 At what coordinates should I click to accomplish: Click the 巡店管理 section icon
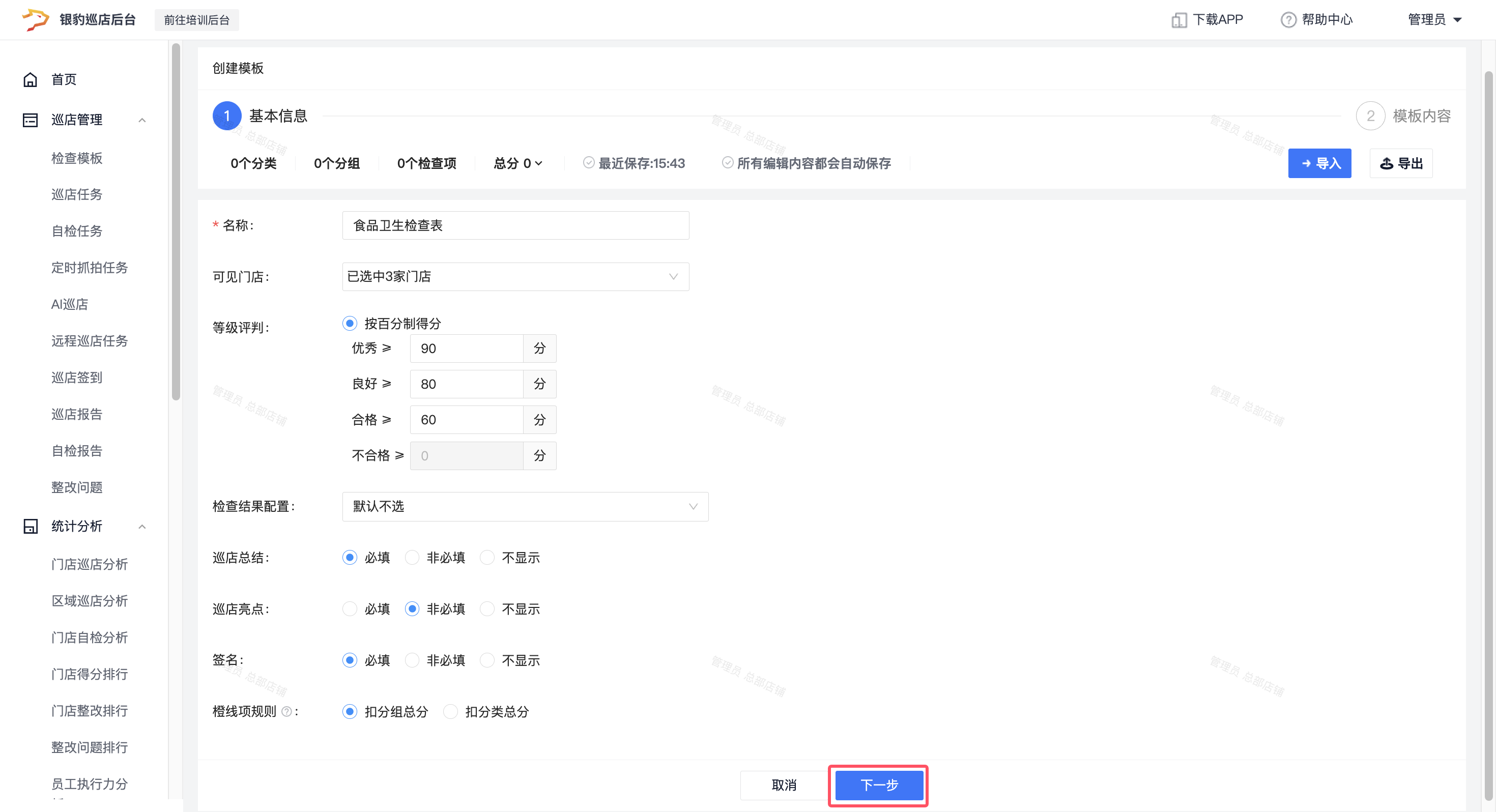click(x=30, y=120)
